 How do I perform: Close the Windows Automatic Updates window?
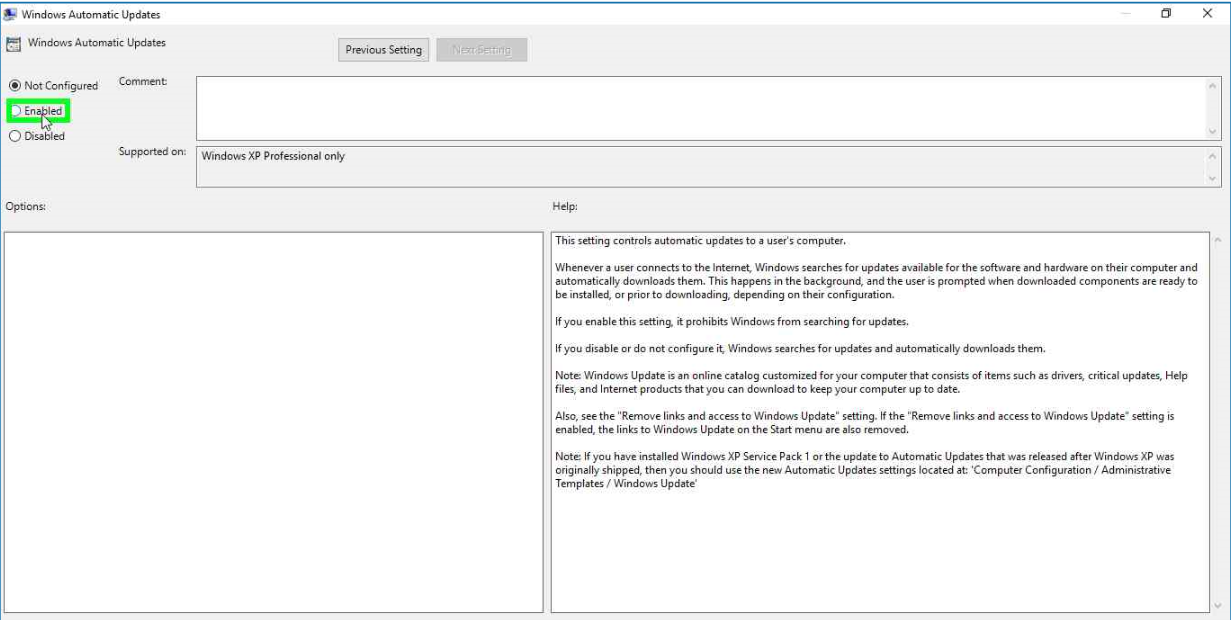click(1207, 14)
